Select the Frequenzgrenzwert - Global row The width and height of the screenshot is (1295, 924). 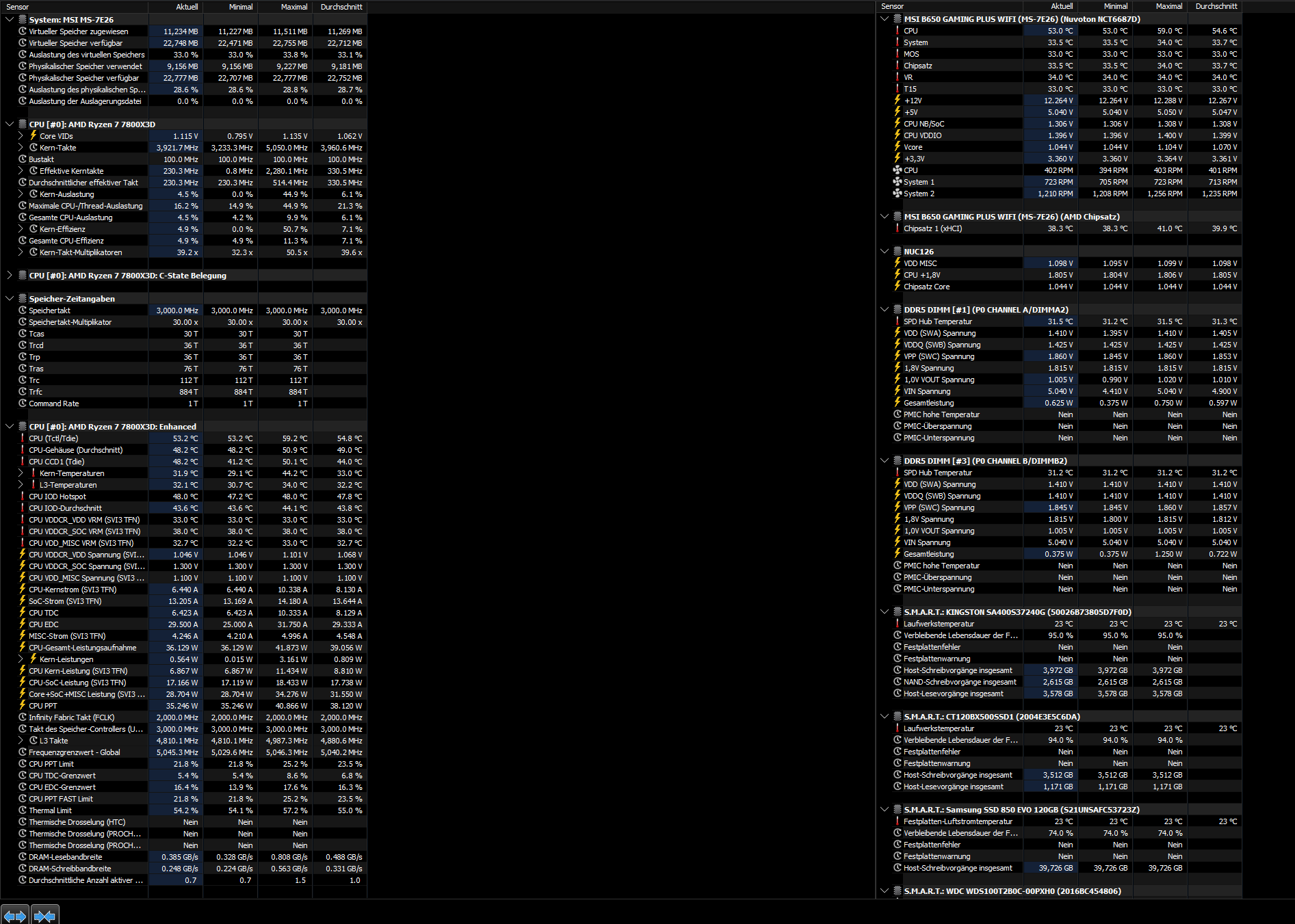pyautogui.click(x=183, y=752)
